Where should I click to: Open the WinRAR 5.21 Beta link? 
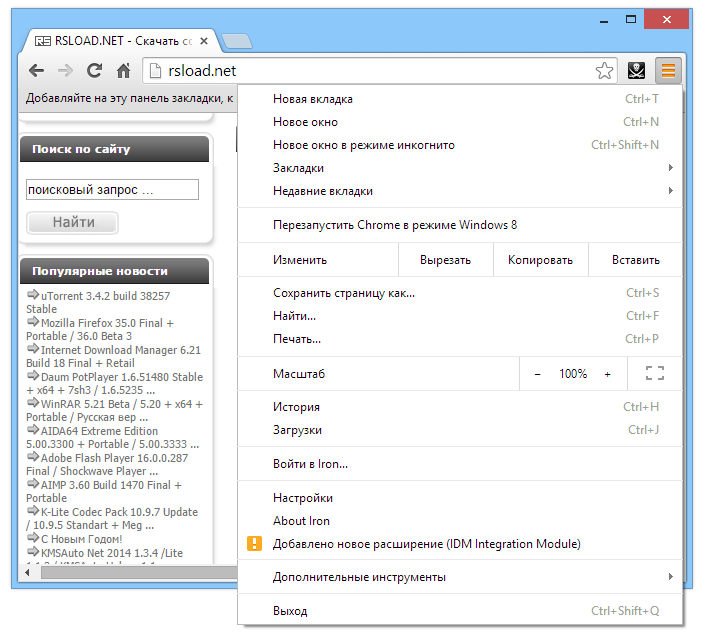tap(115, 410)
